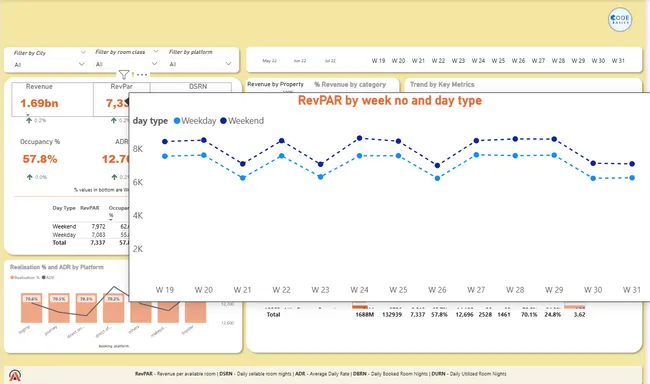Image resolution: width=650 pixels, height=384 pixels.
Task: Select W 30 in the week slicer
Action: 598,61
